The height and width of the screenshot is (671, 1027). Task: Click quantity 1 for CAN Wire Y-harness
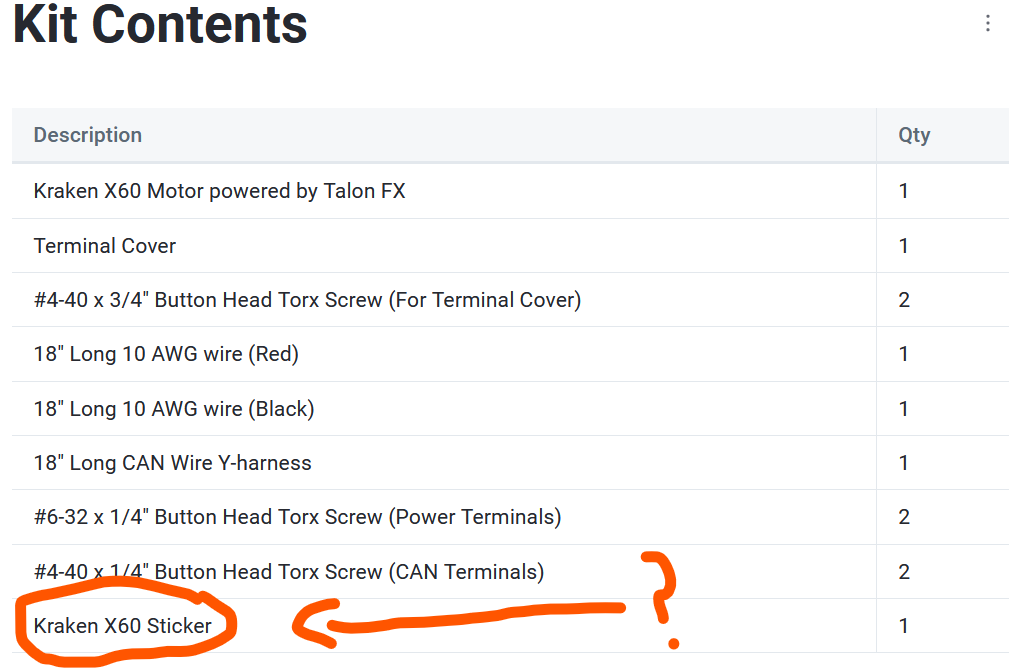click(903, 463)
